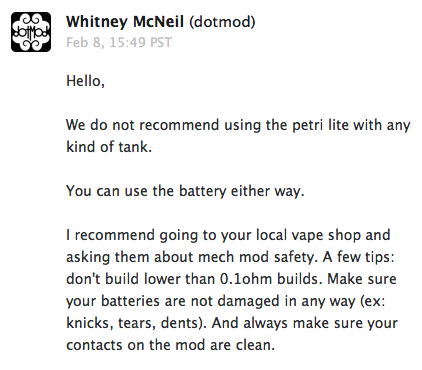Click 'And always make sure your' text
The width and height of the screenshot is (422, 370).
point(305,323)
